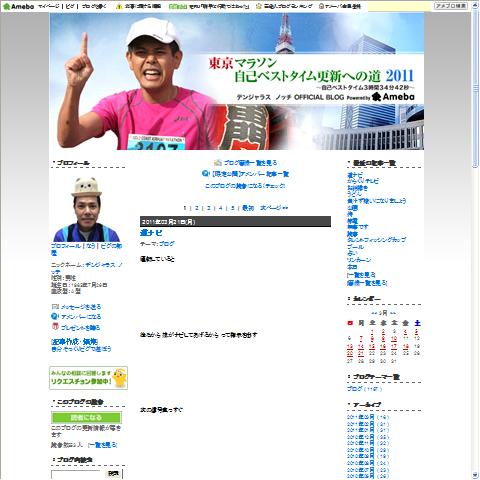This screenshot has height=480, width=480.
Task: Open the なう link under the profile photo
Action: pyautogui.click(x=91, y=246)
